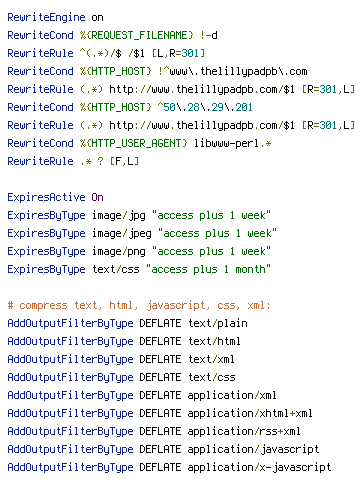Click the first www.thelillypadpb.com redirect URL
This screenshot has width=364, height=484.
(x=202, y=89)
